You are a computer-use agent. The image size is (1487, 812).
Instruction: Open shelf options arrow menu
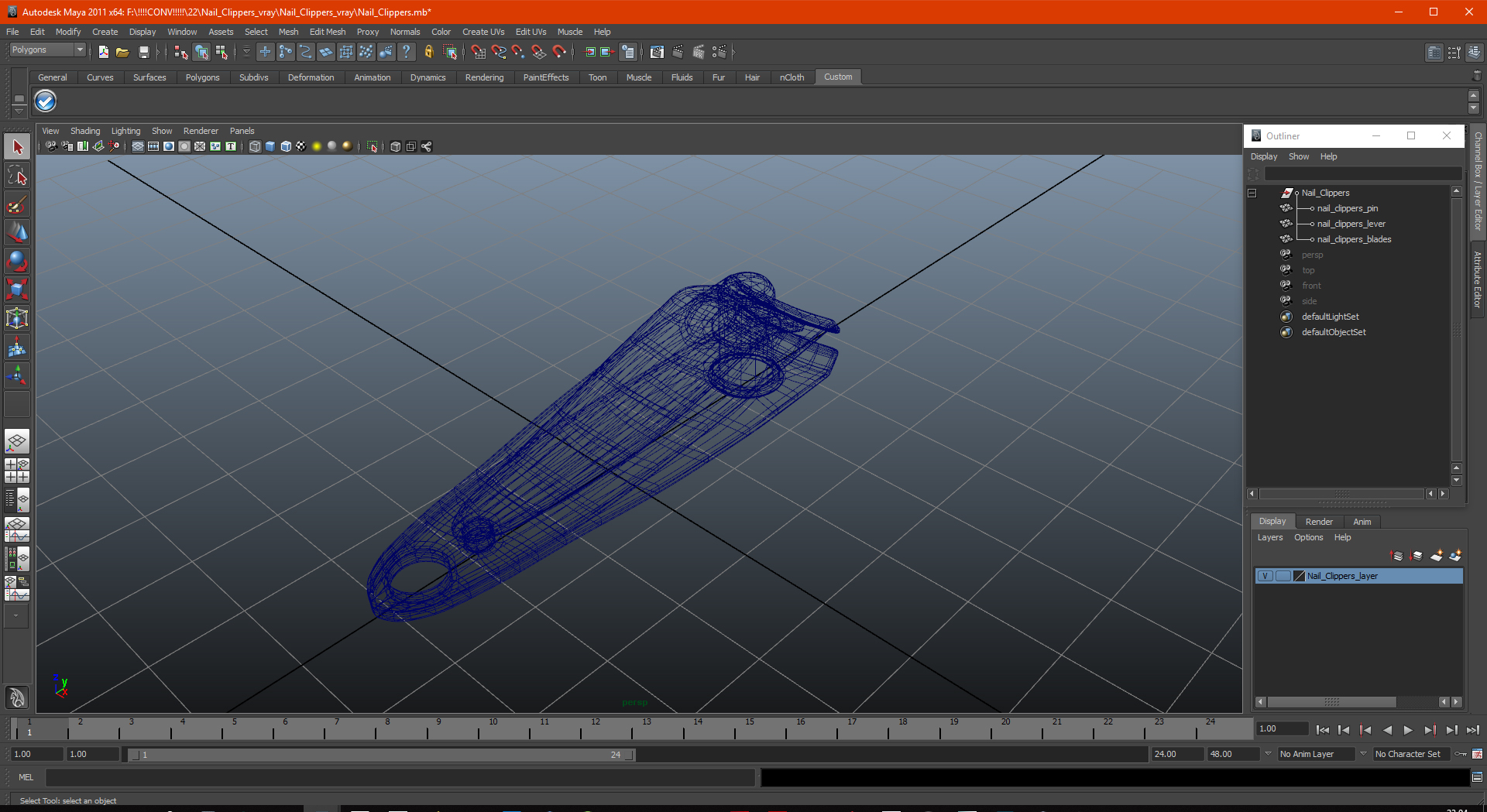pyautogui.click(x=19, y=111)
